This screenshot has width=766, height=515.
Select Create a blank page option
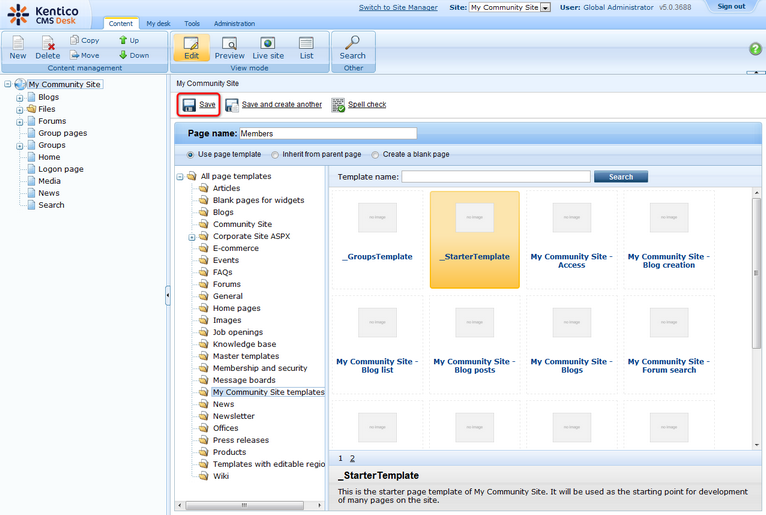pos(376,155)
